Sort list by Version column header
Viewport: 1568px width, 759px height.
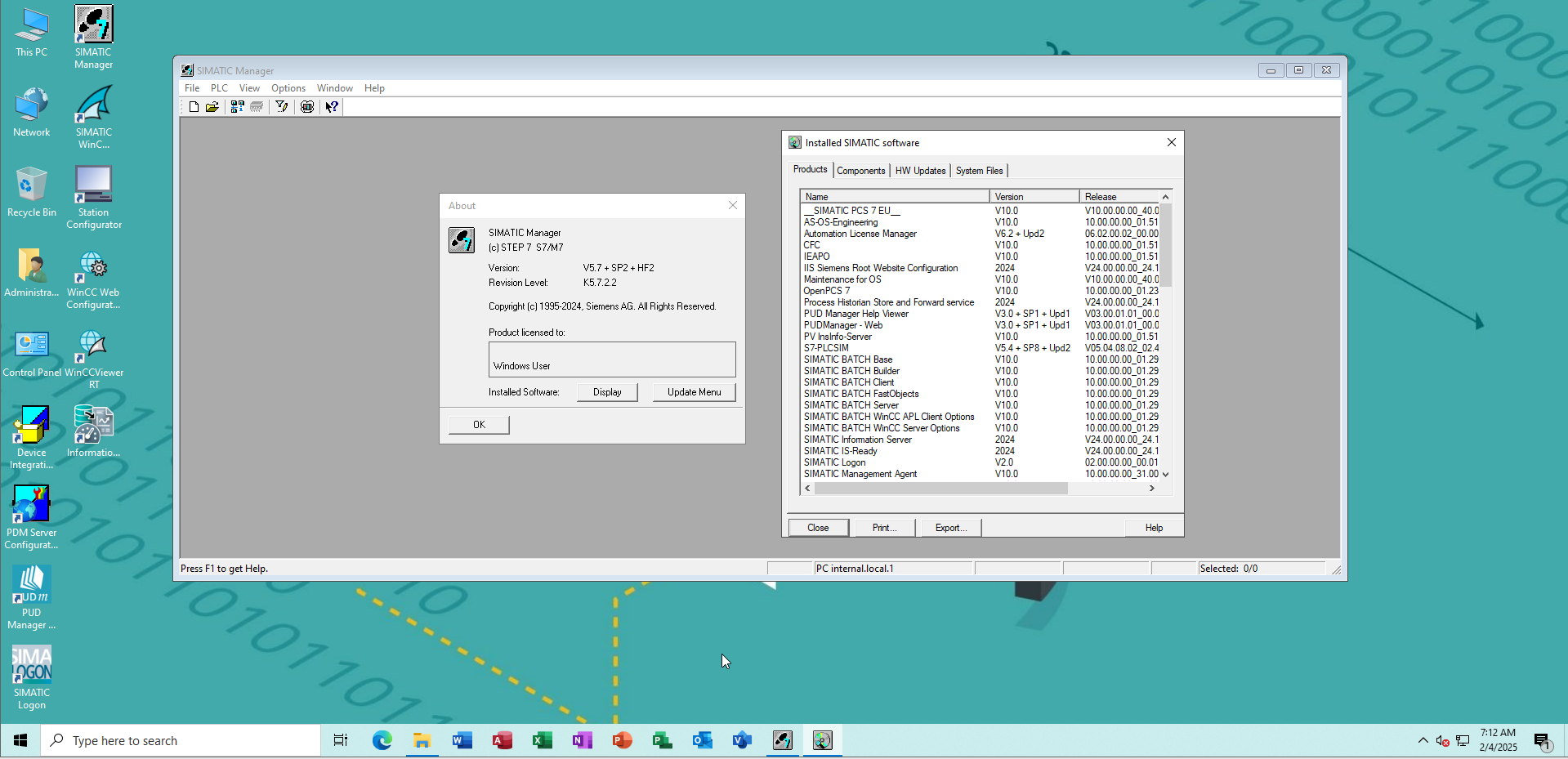[1034, 197]
